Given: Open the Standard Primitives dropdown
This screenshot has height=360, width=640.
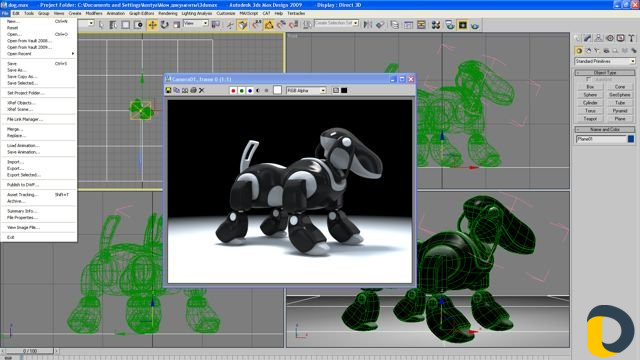Looking at the screenshot, I should [605, 61].
